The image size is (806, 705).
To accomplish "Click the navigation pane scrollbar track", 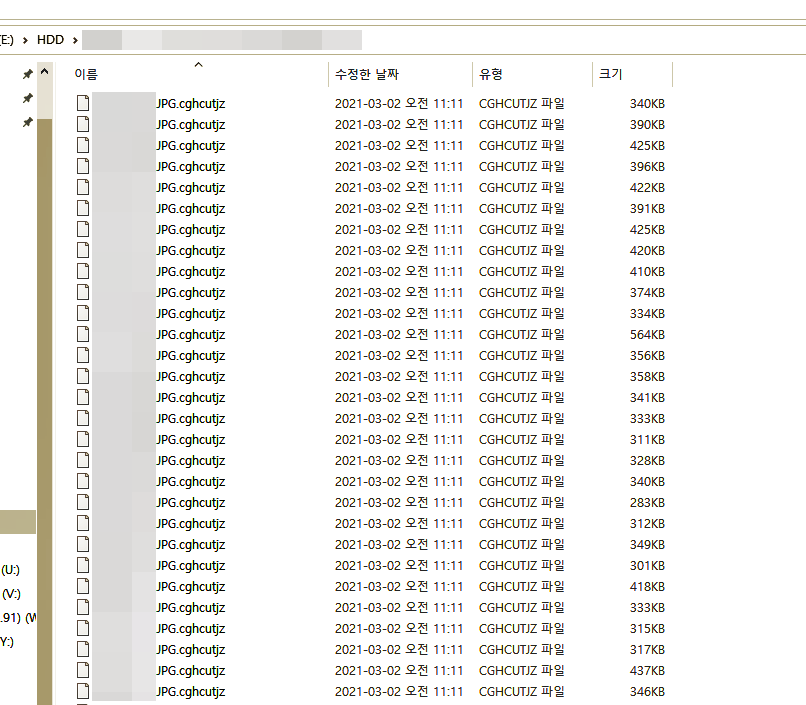I will pyautogui.click(x=45, y=411).
